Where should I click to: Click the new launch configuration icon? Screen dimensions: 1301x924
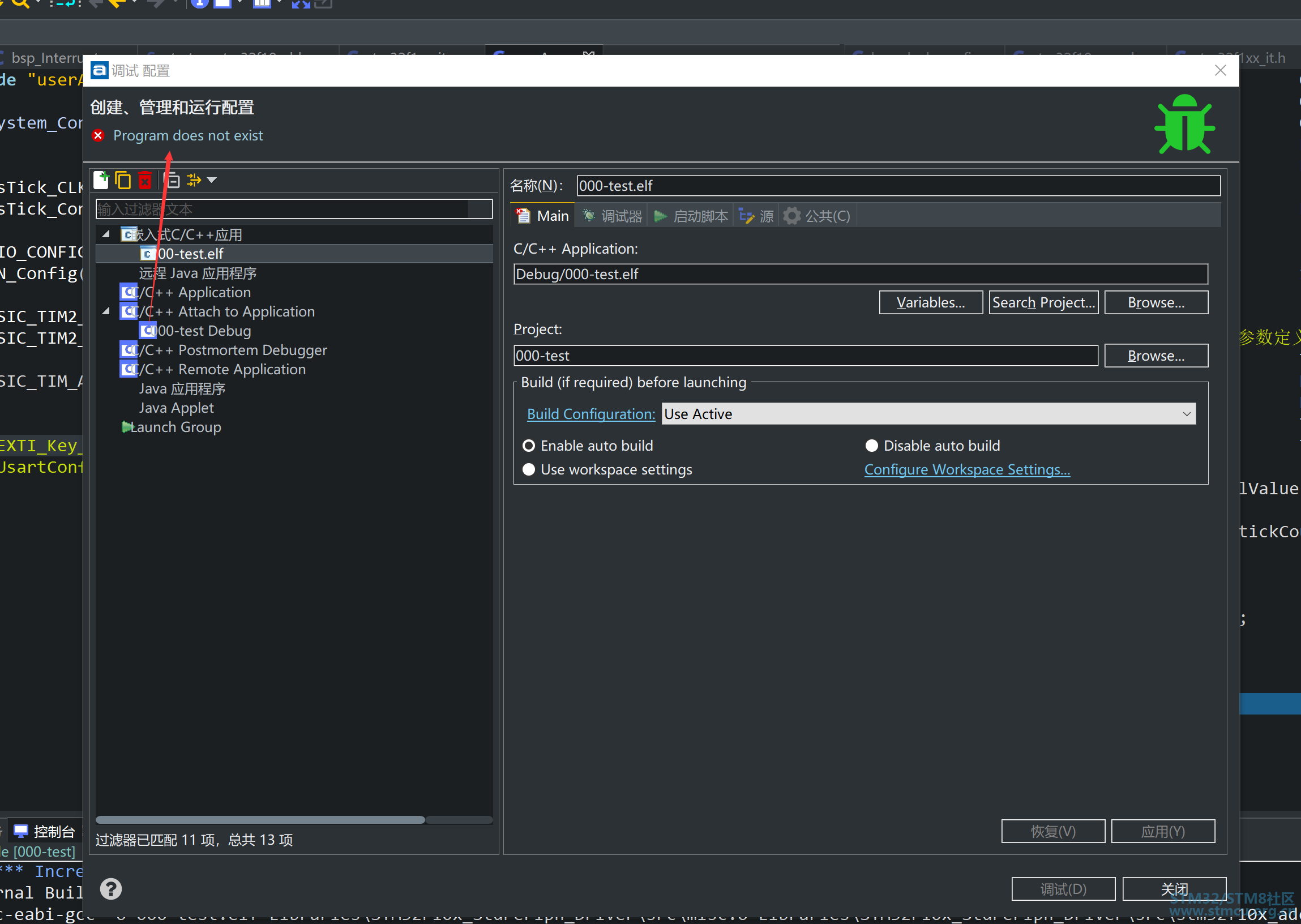point(101,180)
